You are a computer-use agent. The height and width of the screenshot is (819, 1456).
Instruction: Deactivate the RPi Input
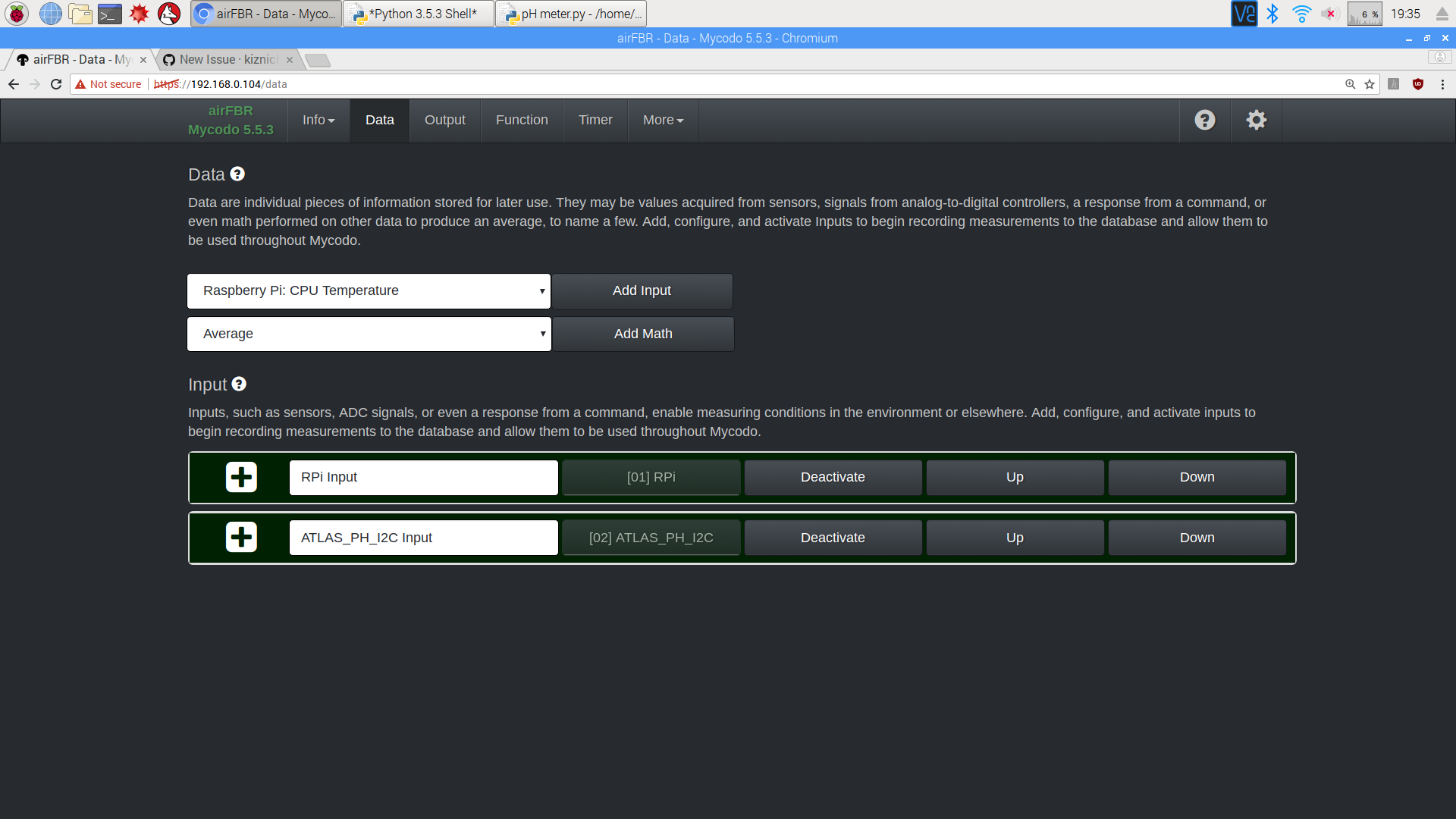833,478
